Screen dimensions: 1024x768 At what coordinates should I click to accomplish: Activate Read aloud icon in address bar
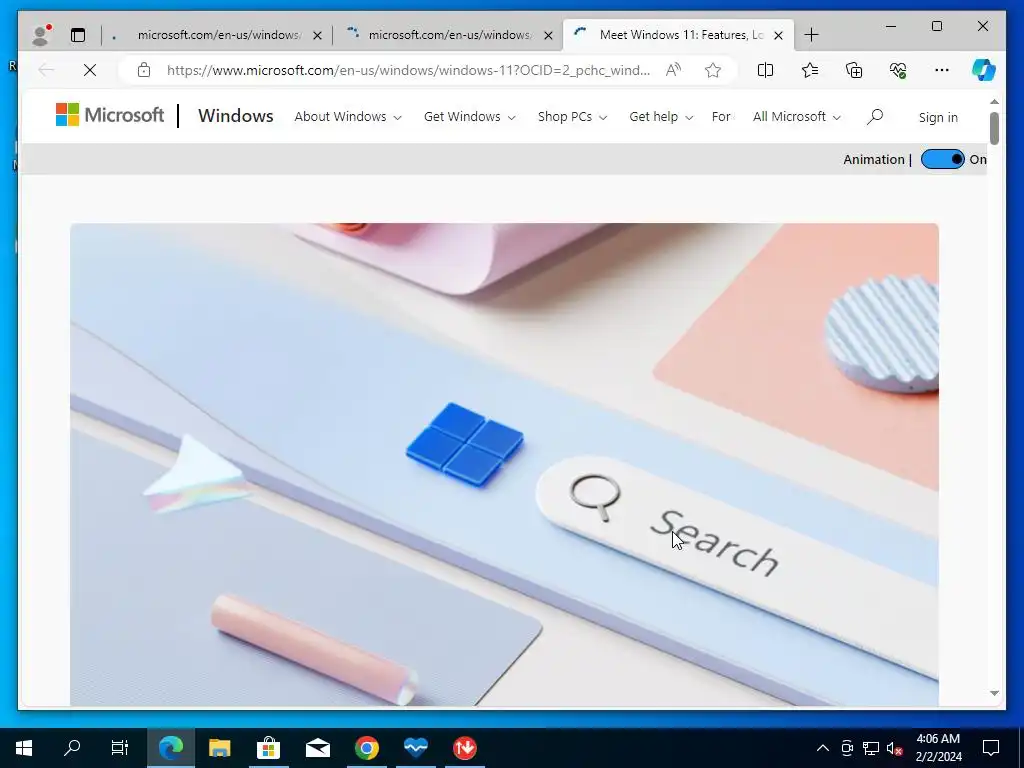673,70
